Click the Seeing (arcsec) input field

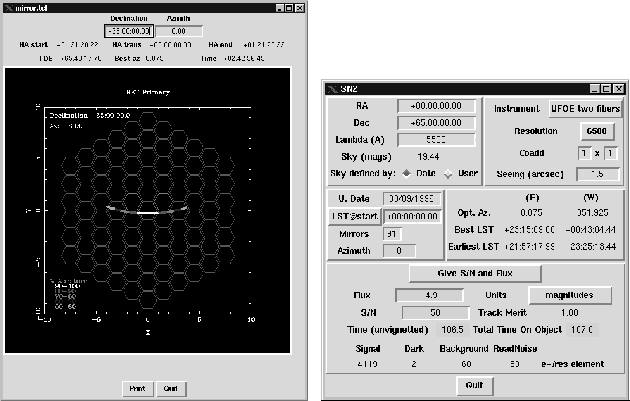coord(597,174)
